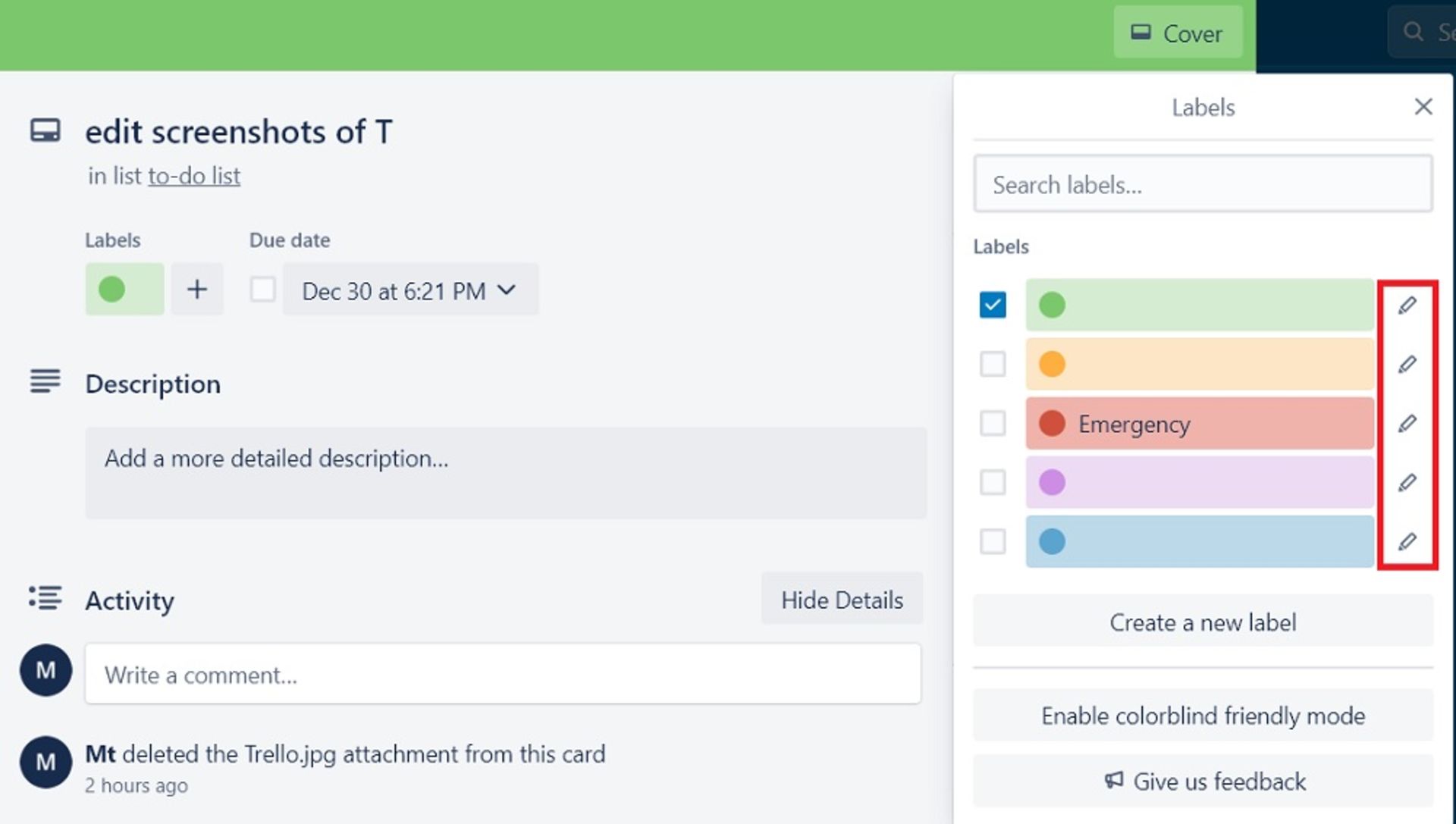Edit the purple label with pencil icon
The width and height of the screenshot is (1456, 824).
click(1407, 483)
